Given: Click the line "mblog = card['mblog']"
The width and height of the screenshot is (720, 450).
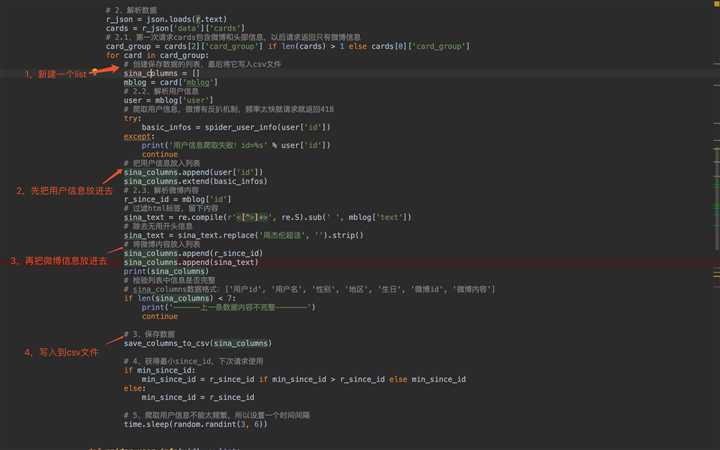Looking at the screenshot, I should [171, 83].
